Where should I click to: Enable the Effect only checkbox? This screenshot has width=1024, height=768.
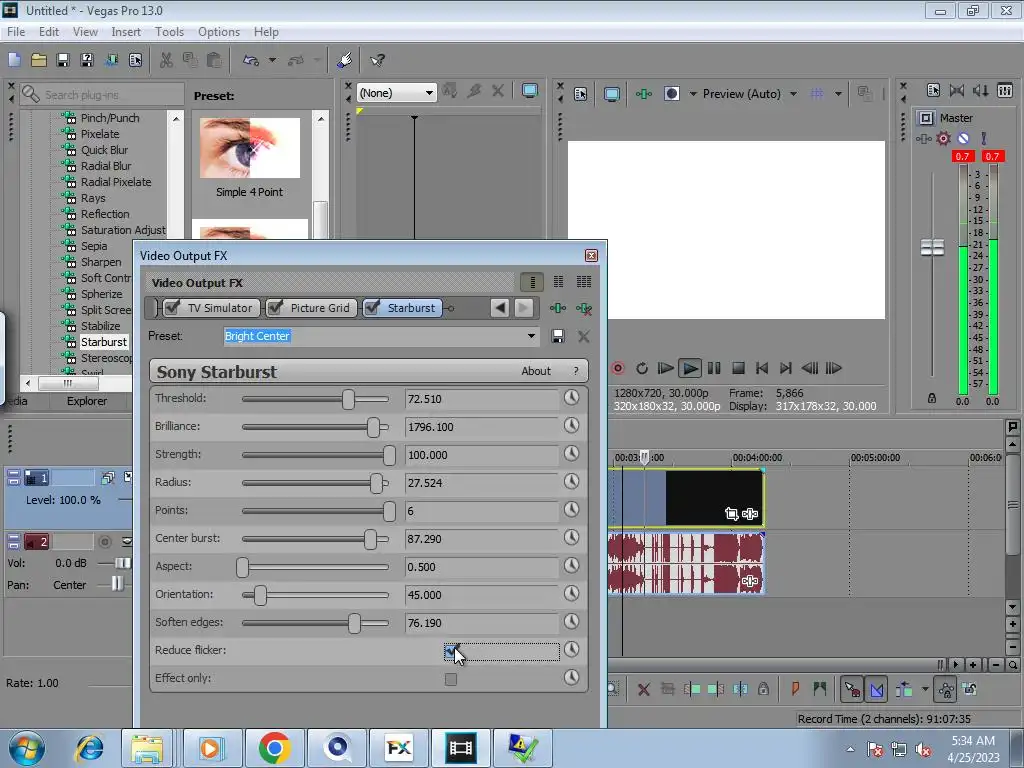click(451, 679)
